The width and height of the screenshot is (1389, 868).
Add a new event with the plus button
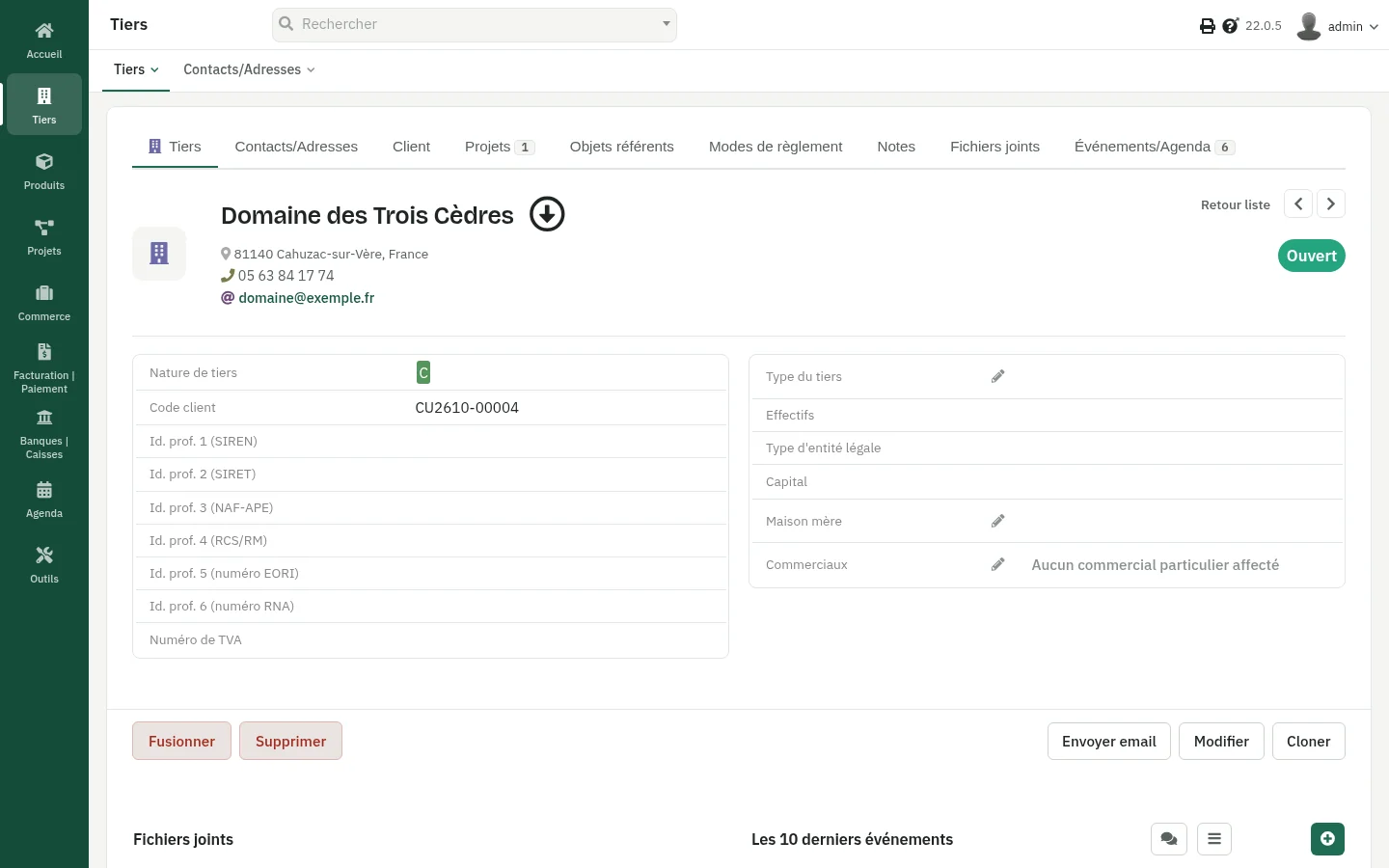tap(1327, 839)
